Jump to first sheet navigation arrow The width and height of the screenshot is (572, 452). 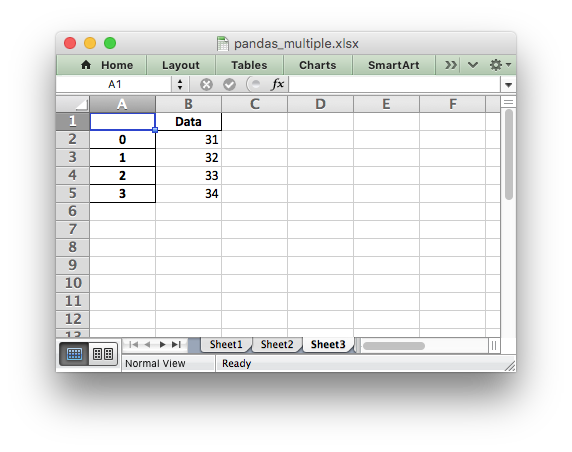(134, 344)
